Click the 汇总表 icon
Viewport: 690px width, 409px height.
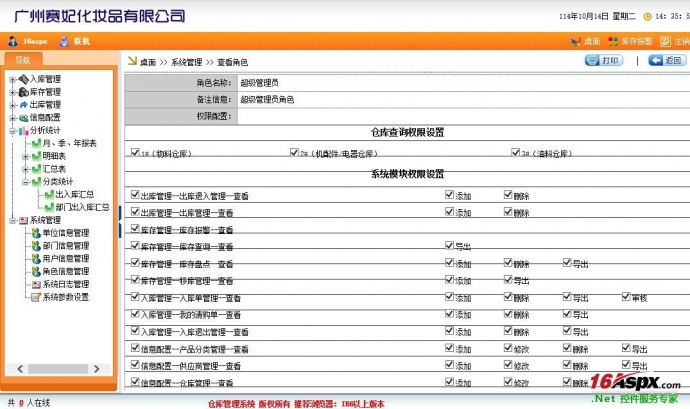click(x=37, y=169)
